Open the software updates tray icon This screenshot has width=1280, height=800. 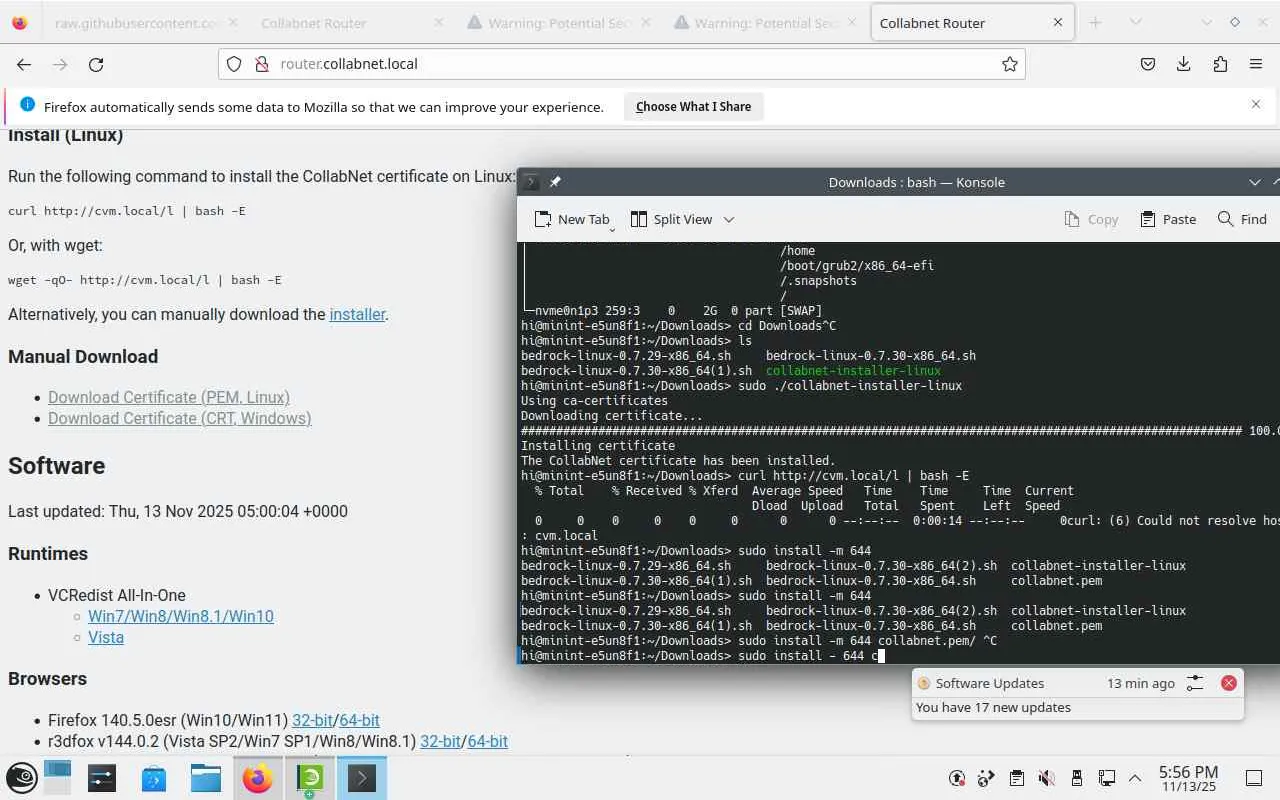957,778
